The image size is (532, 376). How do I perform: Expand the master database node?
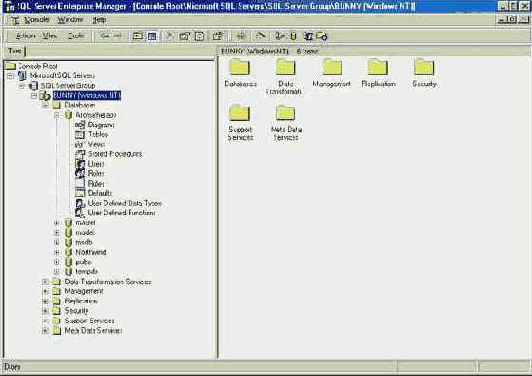57,223
